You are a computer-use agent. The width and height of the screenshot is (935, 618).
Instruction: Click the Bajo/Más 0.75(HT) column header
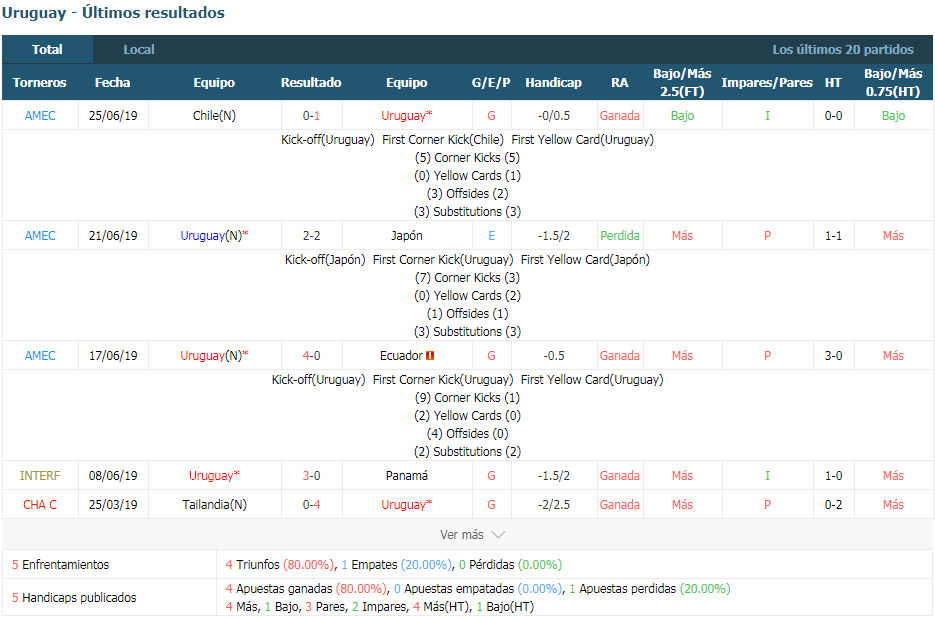[893, 82]
